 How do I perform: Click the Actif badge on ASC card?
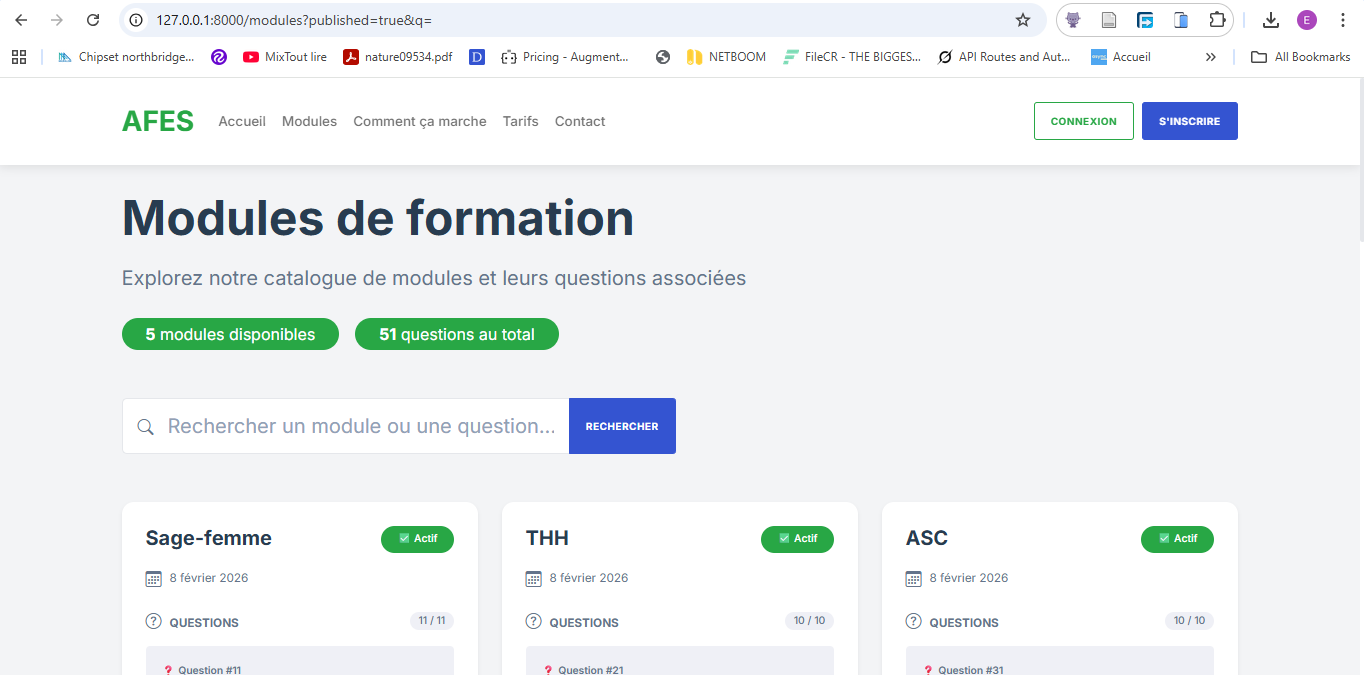1177,539
